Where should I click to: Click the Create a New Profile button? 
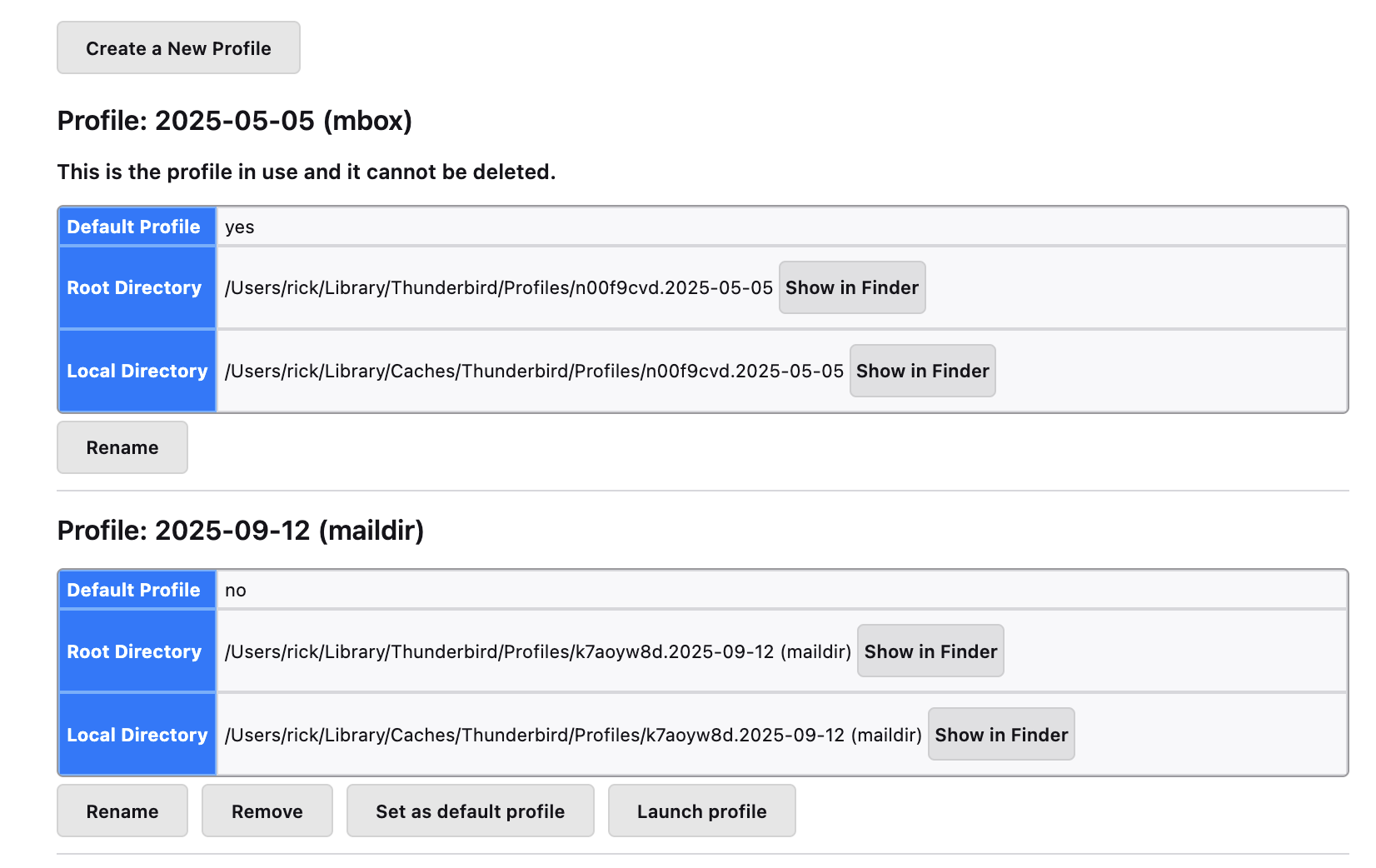pos(178,48)
